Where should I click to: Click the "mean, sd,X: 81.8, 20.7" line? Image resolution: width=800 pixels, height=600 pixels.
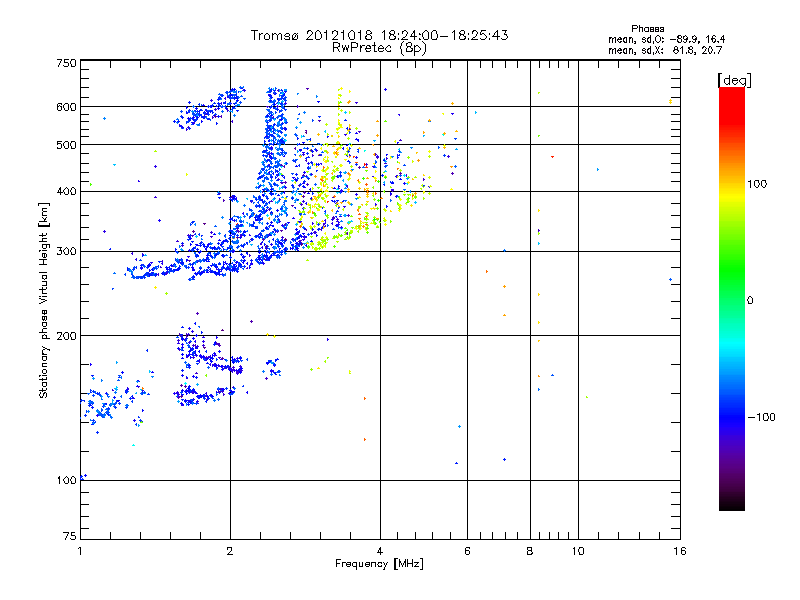click(665, 50)
